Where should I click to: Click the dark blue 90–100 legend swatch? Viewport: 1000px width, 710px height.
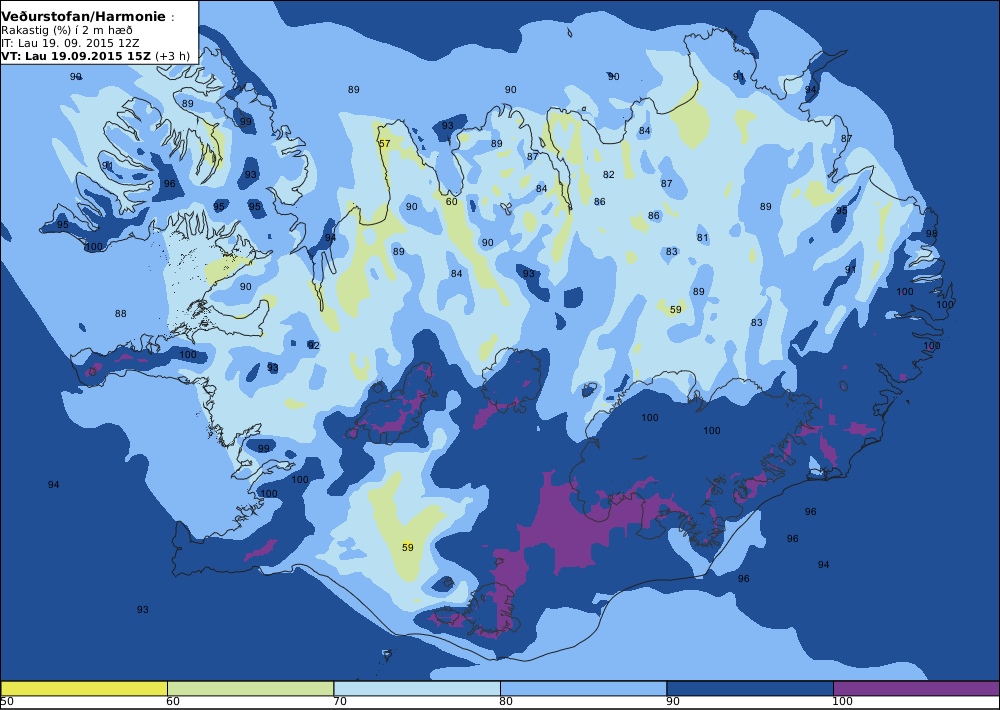pos(750,688)
